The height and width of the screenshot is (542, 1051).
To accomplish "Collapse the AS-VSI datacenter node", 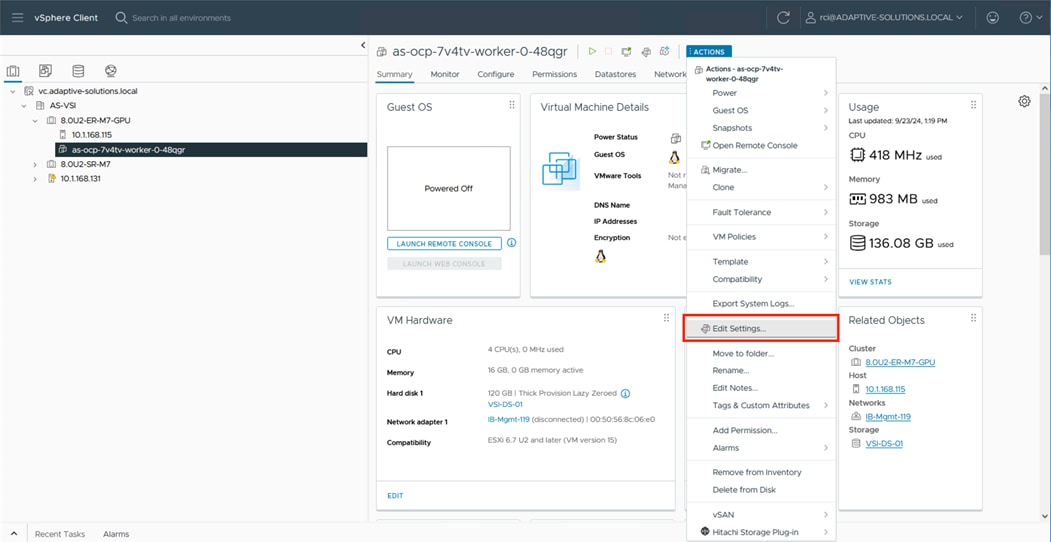I will tap(24, 105).
